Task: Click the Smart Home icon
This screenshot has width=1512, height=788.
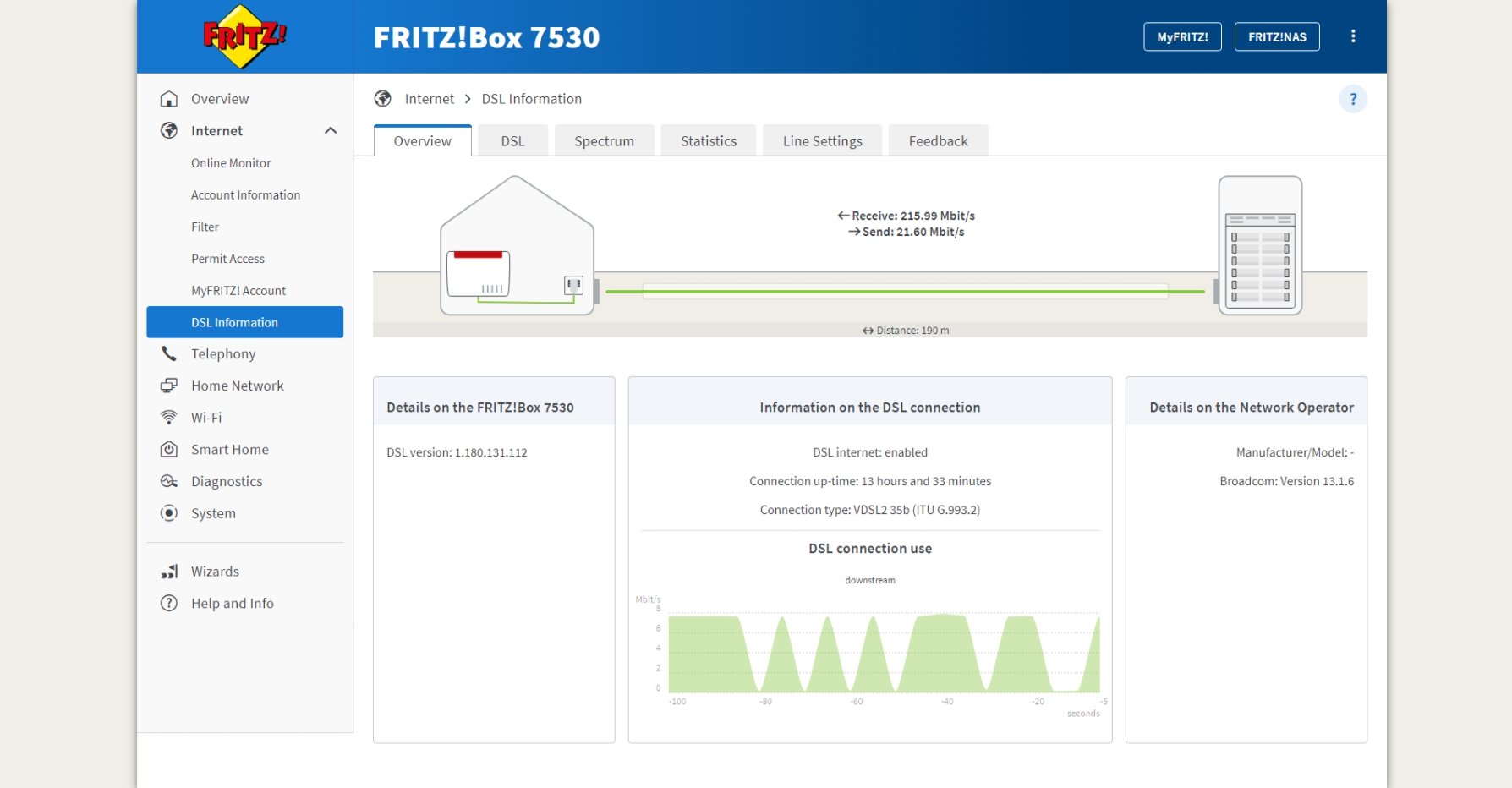Action: tap(169, 450)
